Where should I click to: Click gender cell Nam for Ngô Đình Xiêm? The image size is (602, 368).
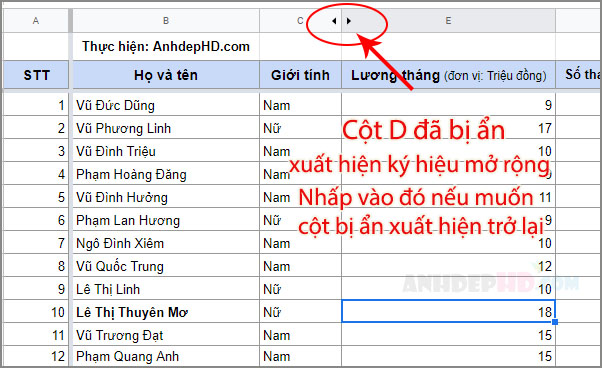point(300,243)
